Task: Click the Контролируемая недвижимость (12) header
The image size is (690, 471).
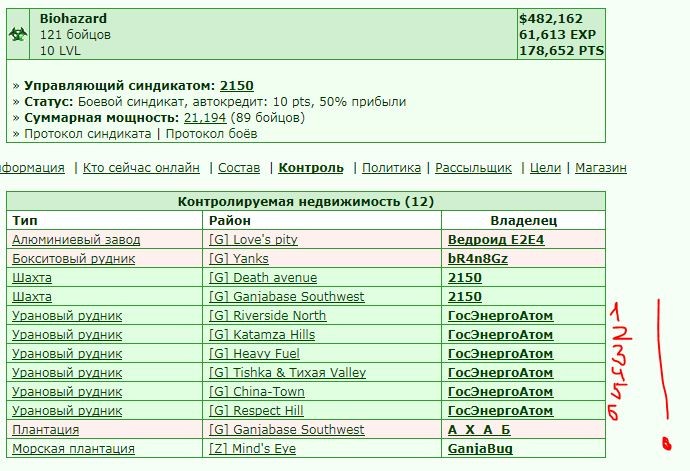Action: [x=306, y=202]
